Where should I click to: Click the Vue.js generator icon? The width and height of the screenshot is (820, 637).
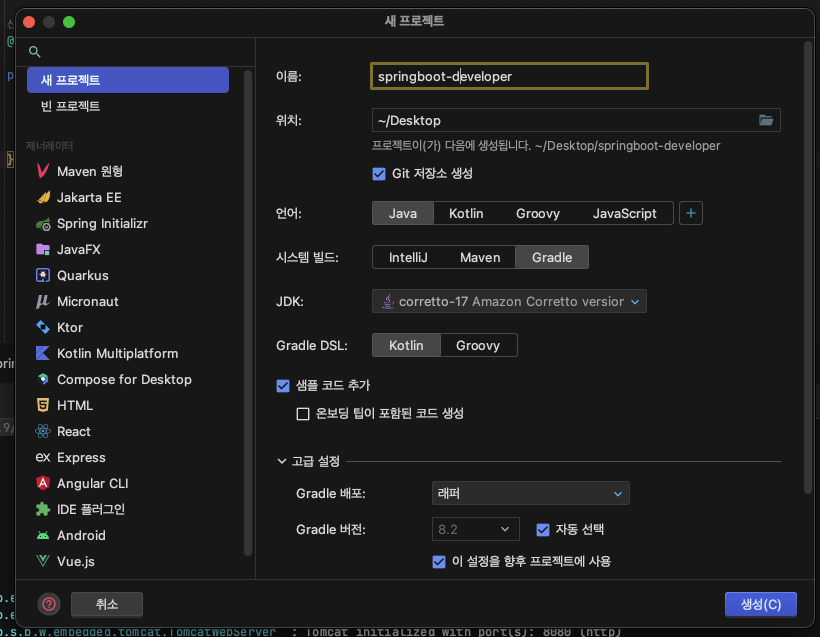coord(43,561)
